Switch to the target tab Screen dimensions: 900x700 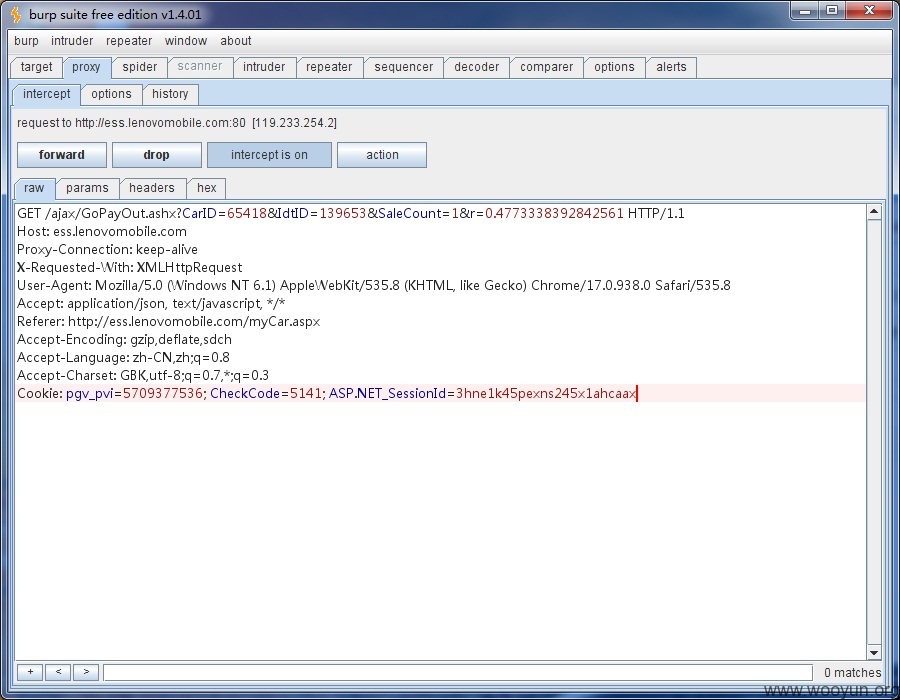36,67
